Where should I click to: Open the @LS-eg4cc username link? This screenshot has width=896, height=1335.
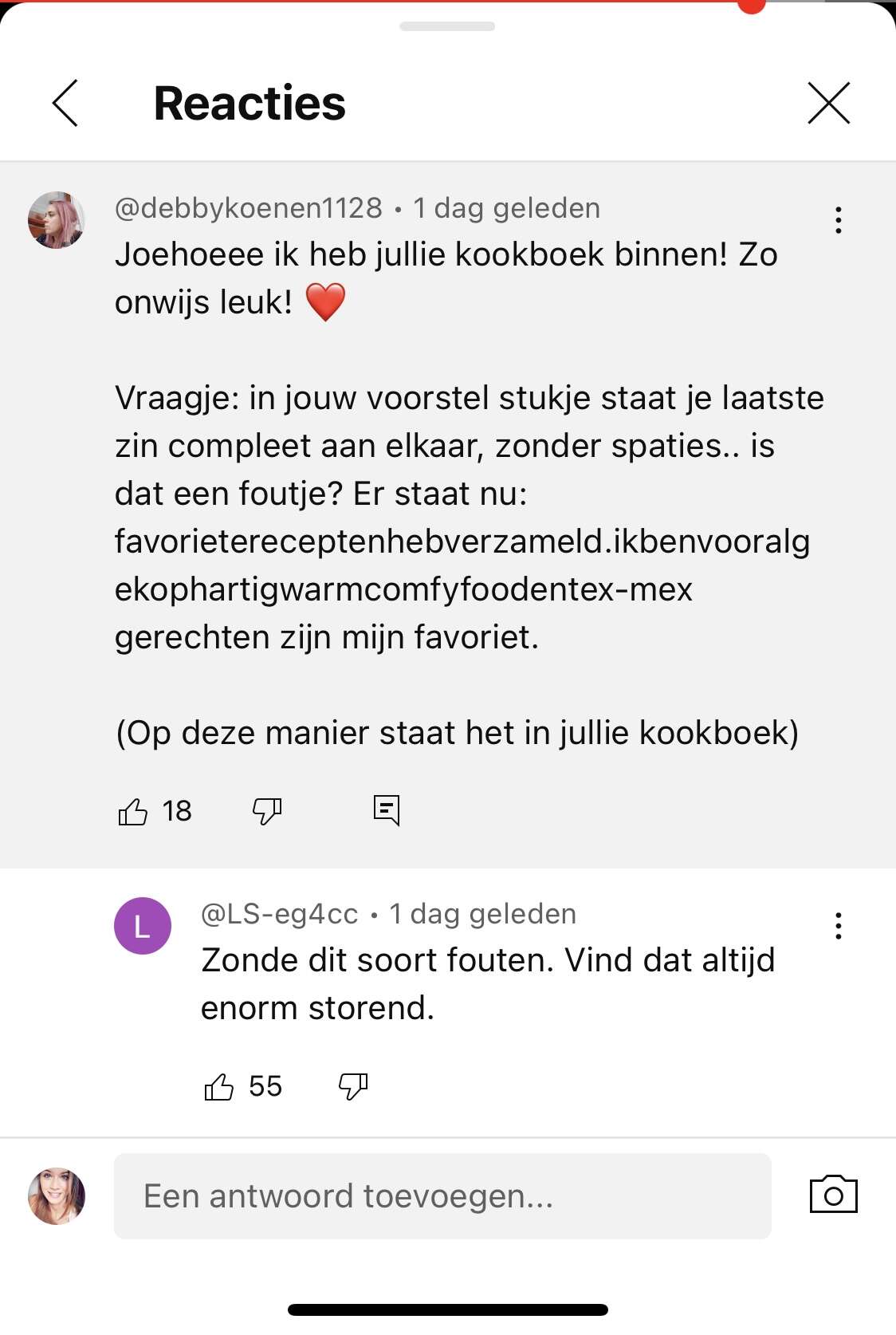[280, 914]
